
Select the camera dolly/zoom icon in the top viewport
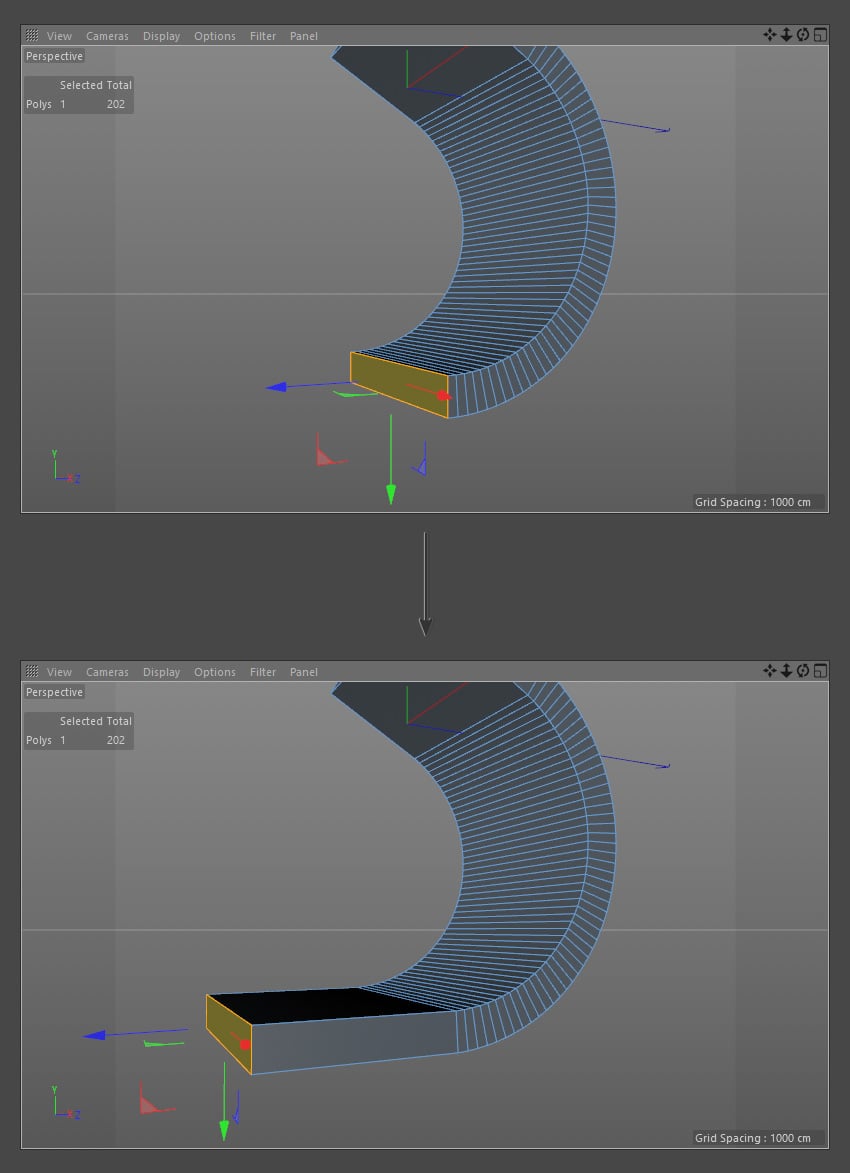(787, 34)
